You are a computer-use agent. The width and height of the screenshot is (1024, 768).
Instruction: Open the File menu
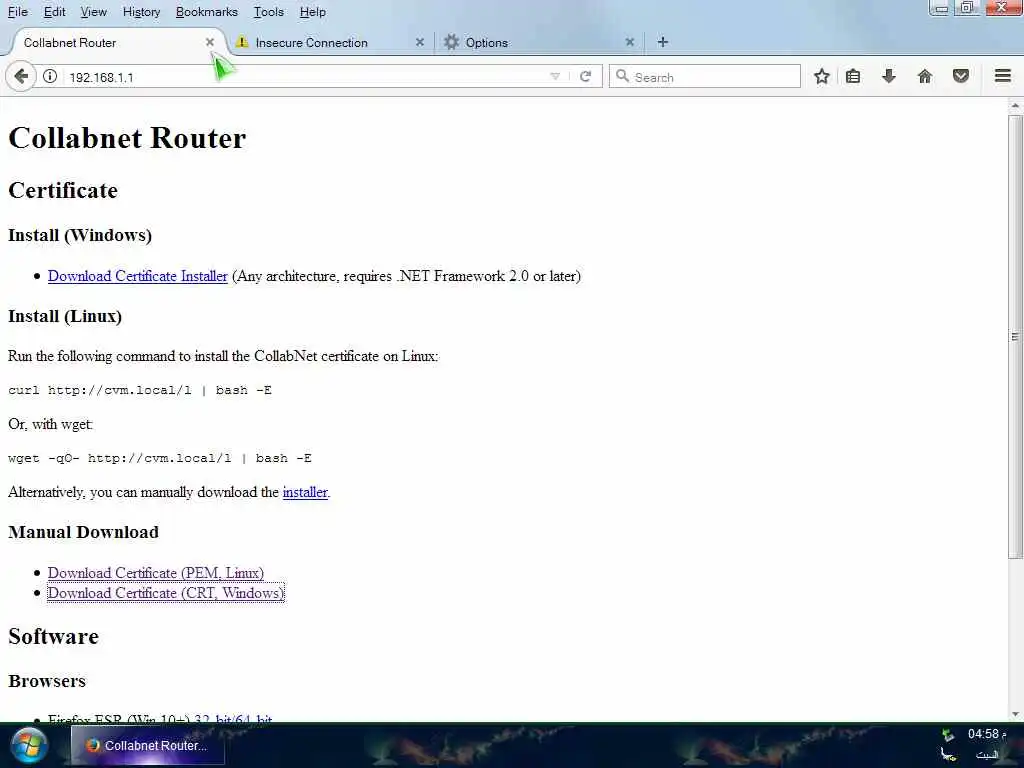pyautogui.click(x=18, y=12)
